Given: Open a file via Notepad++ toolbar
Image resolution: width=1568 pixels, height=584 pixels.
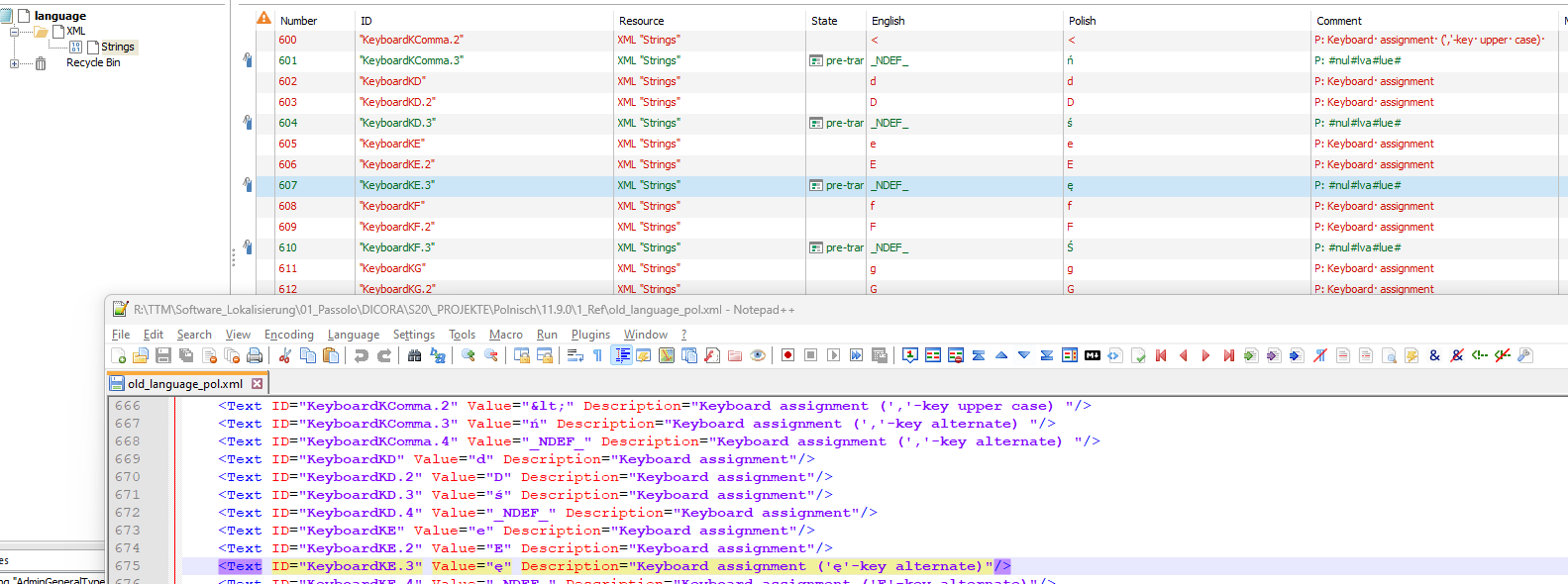Looking at the screenshot, I should (141, 356).
